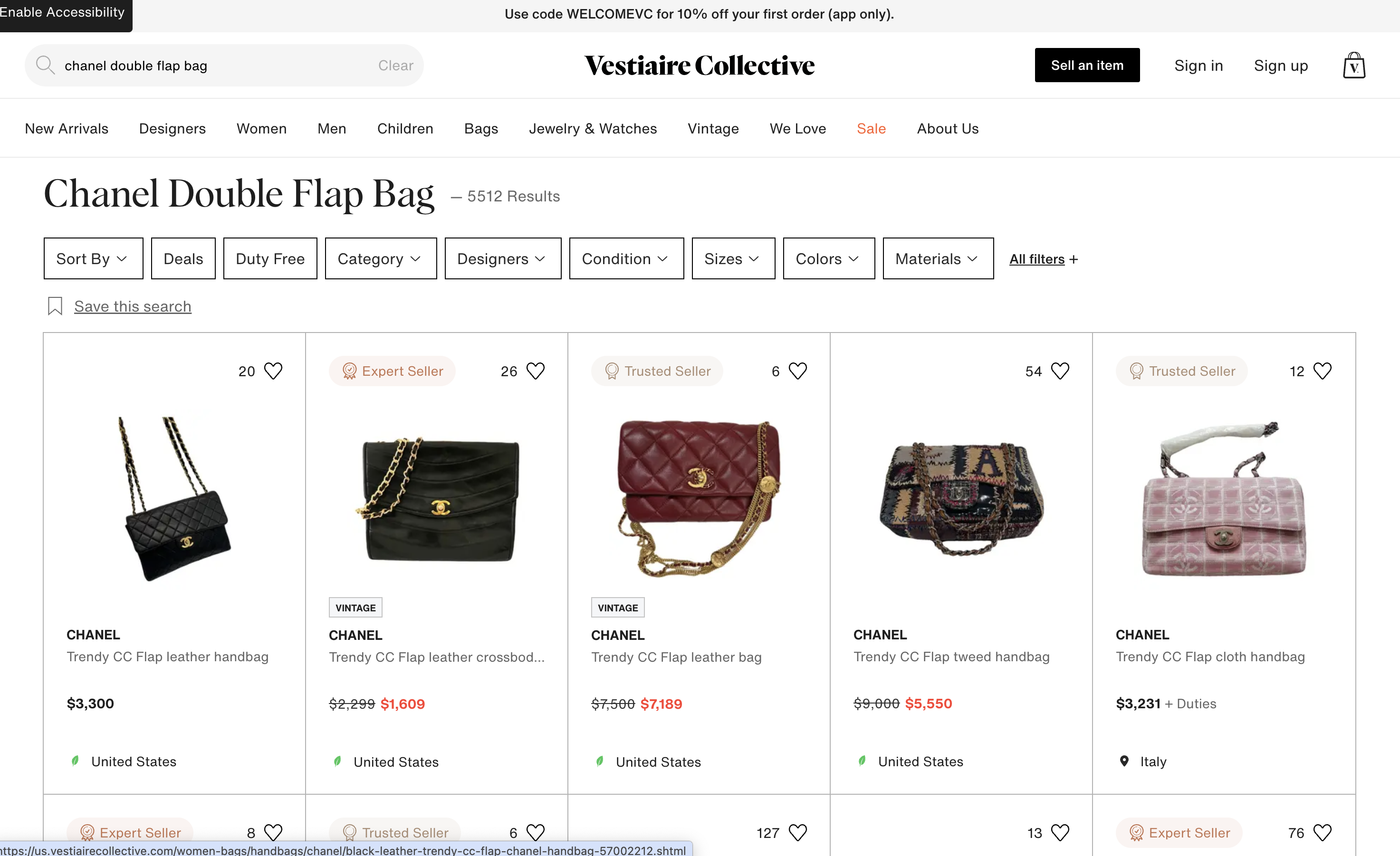Click the Save this search bookmark icon
Screen dimensions: 1400x856
pyautogui.click(x=55, y=306)
